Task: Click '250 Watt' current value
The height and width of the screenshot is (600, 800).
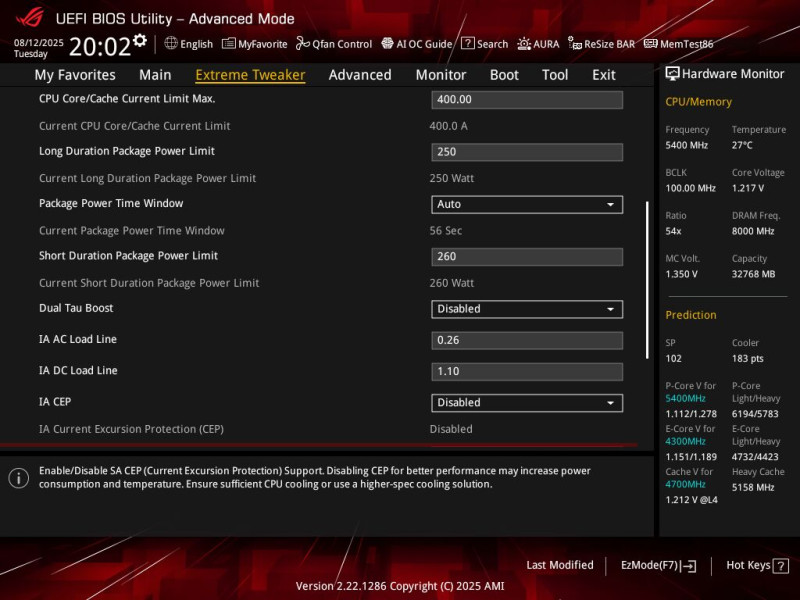Action: [x=452, y=178]
